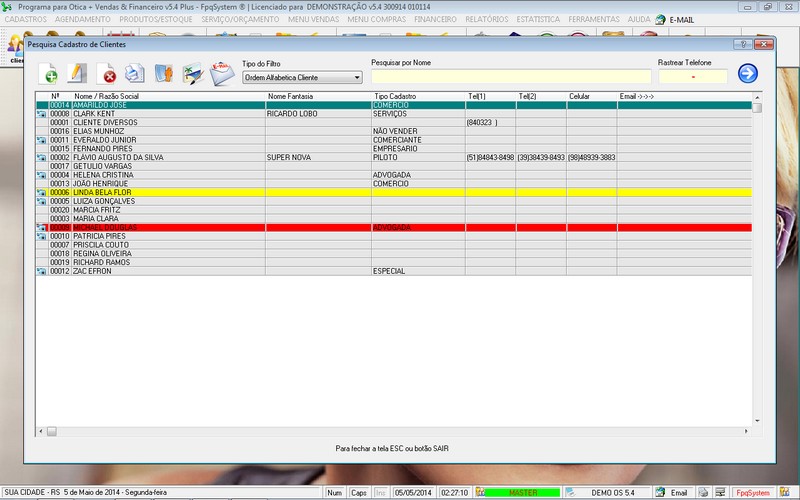
Task: Select the RICHARD RAMOS row
Action: [394, 262]
